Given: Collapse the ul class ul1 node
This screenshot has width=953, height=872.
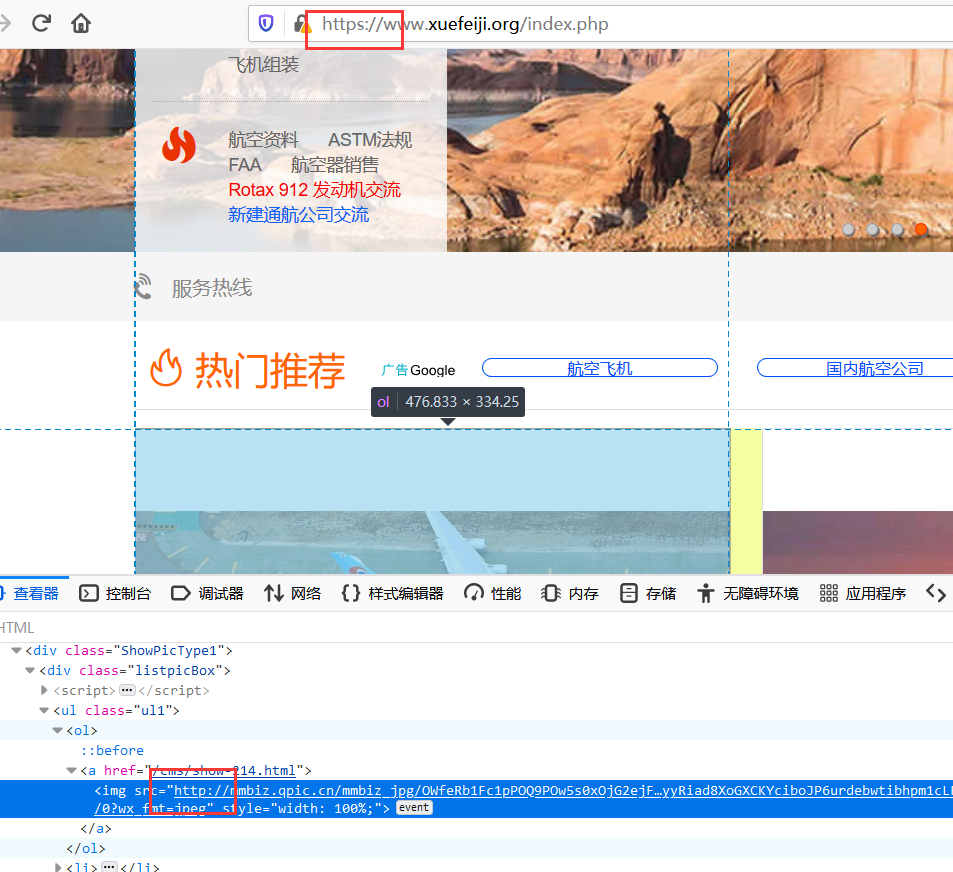Looking at the screenshot, I should (x=44, y=711).
